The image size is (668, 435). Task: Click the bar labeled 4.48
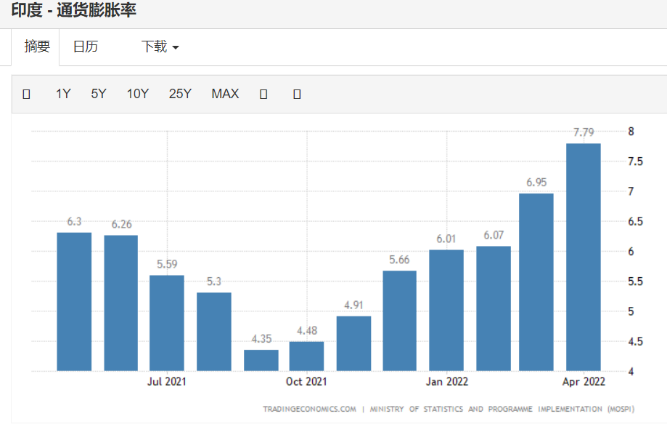(x=306, y=356)
